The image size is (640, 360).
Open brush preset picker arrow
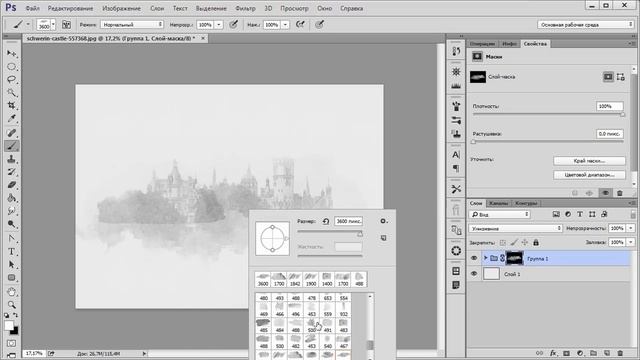pyautogui.click(x=53, y=25)
